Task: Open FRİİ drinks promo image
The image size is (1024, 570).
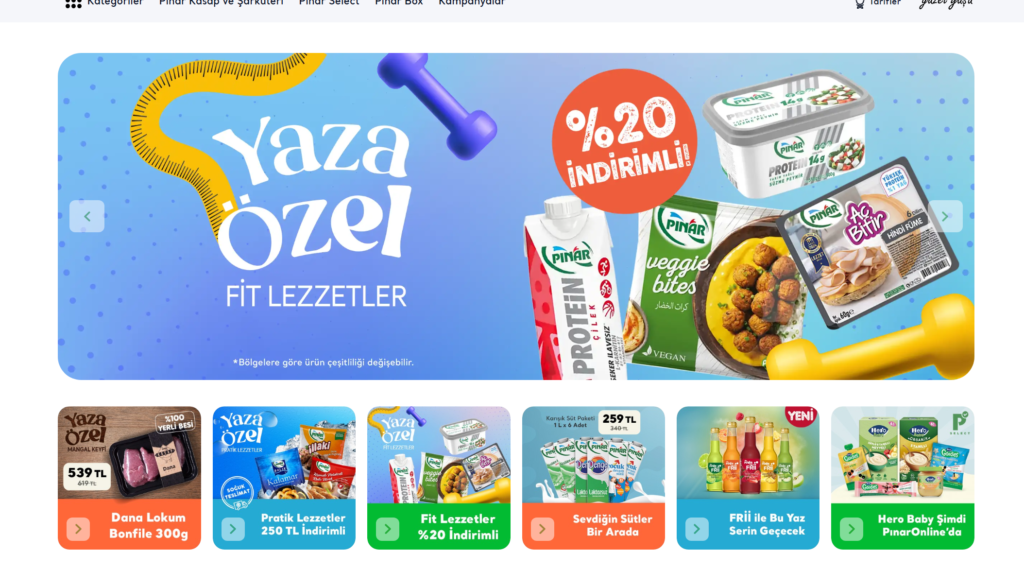Action: [748, 453]
